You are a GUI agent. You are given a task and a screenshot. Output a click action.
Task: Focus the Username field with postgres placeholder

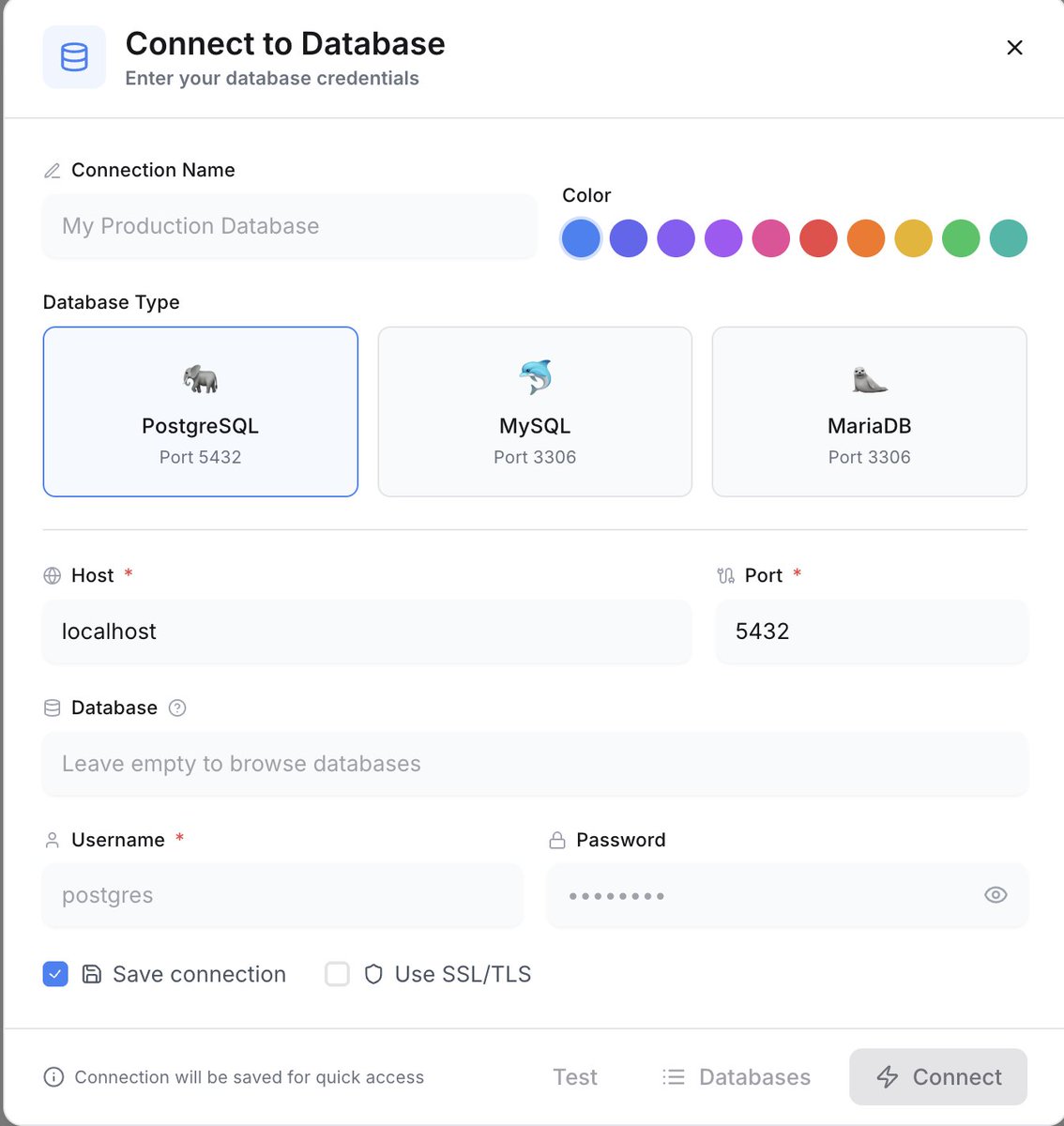(x=282, y=895)
